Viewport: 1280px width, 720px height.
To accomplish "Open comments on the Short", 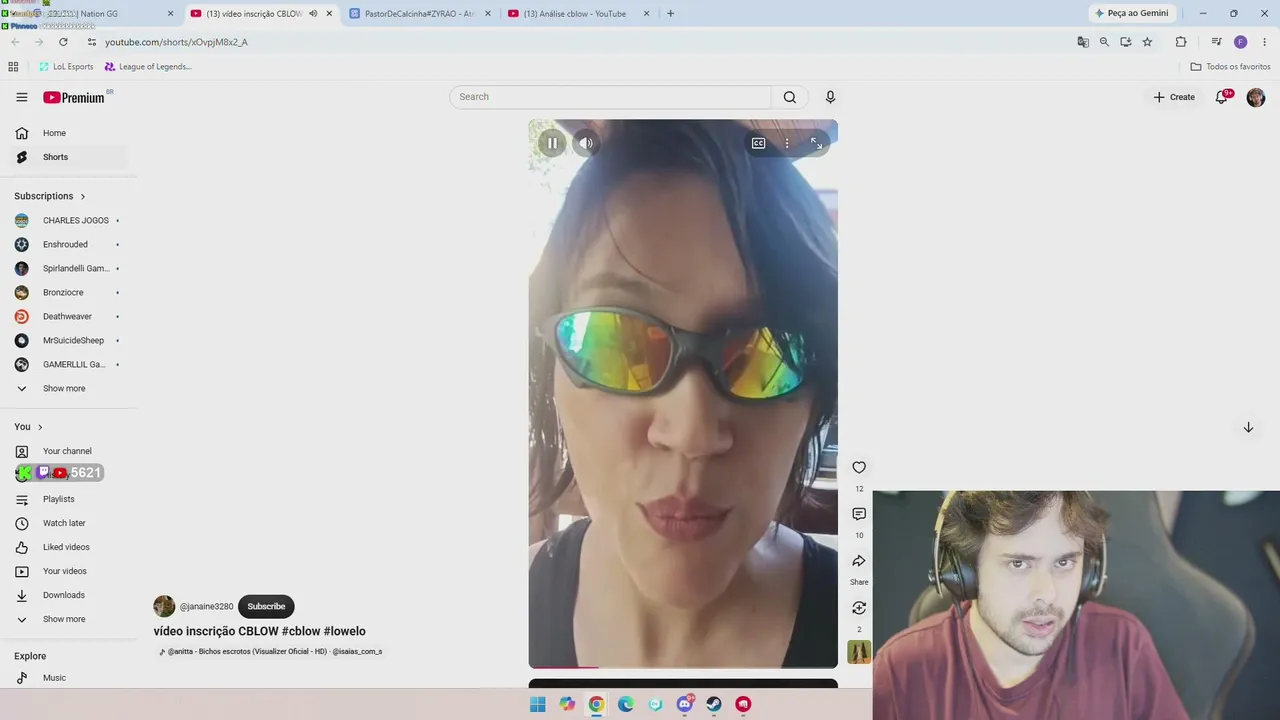I will pos(859,514).
